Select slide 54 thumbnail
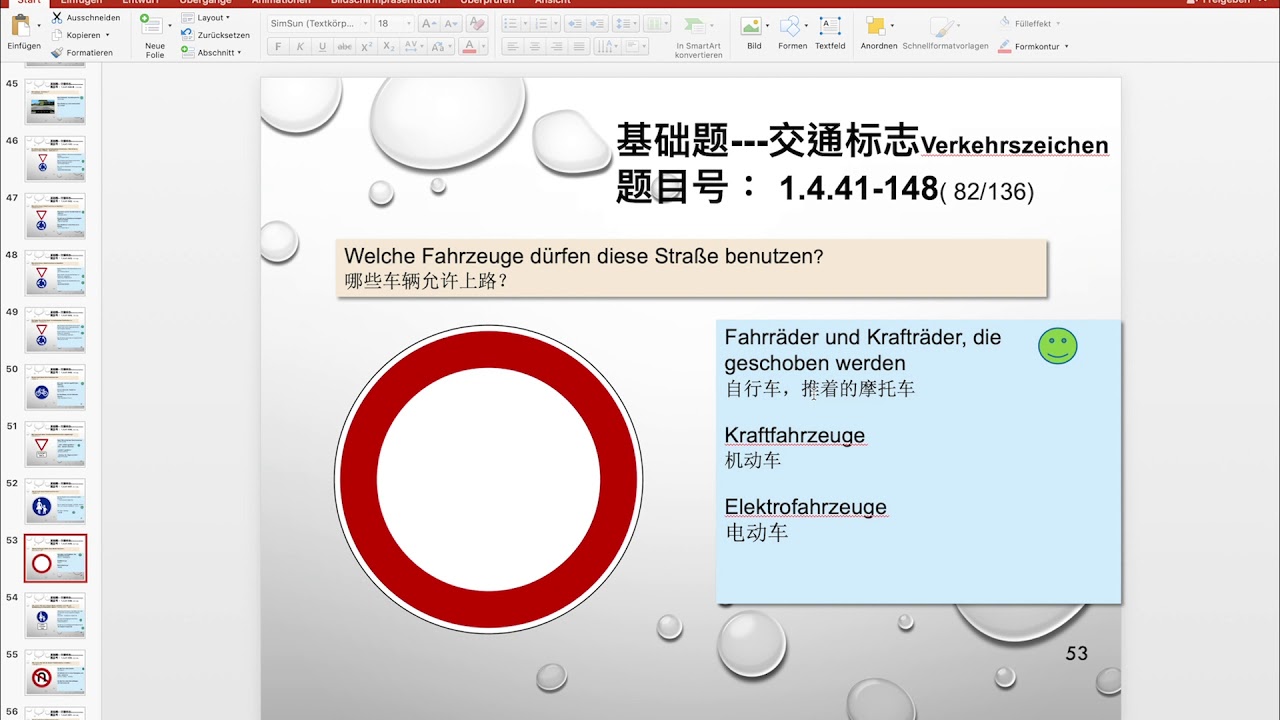Image resolution: width=1280 pixels, height=720 pixels. pos(56,615)
